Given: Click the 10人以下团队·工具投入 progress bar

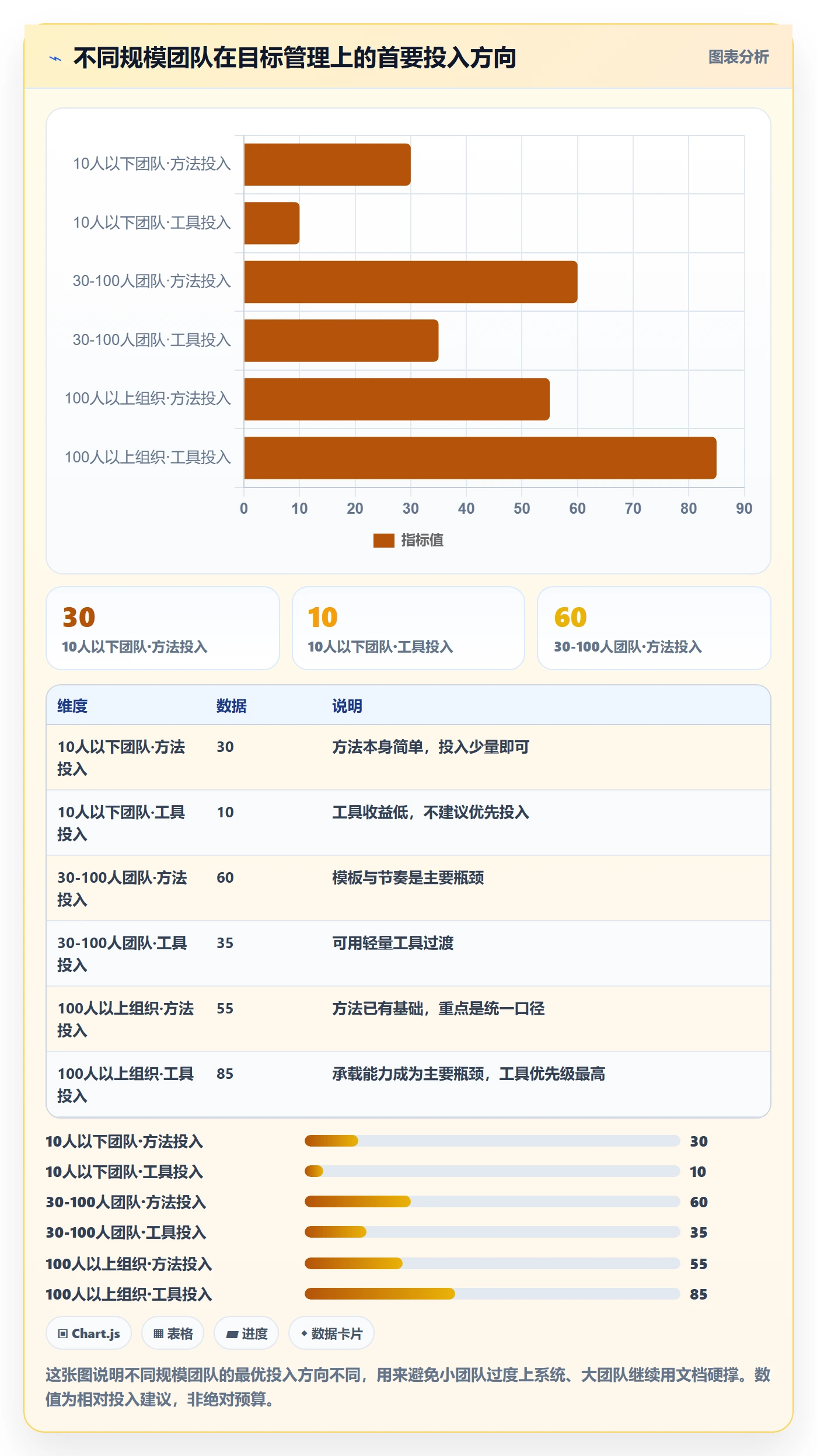Looking at the screenshot, I should point(493,1171).
